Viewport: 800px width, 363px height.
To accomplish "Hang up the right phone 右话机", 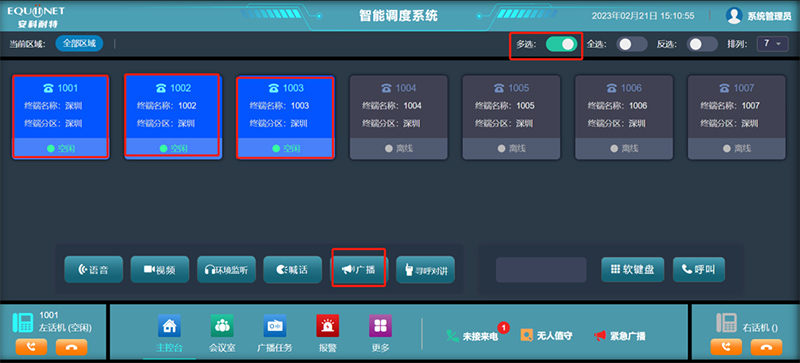I will click(766, 347).
